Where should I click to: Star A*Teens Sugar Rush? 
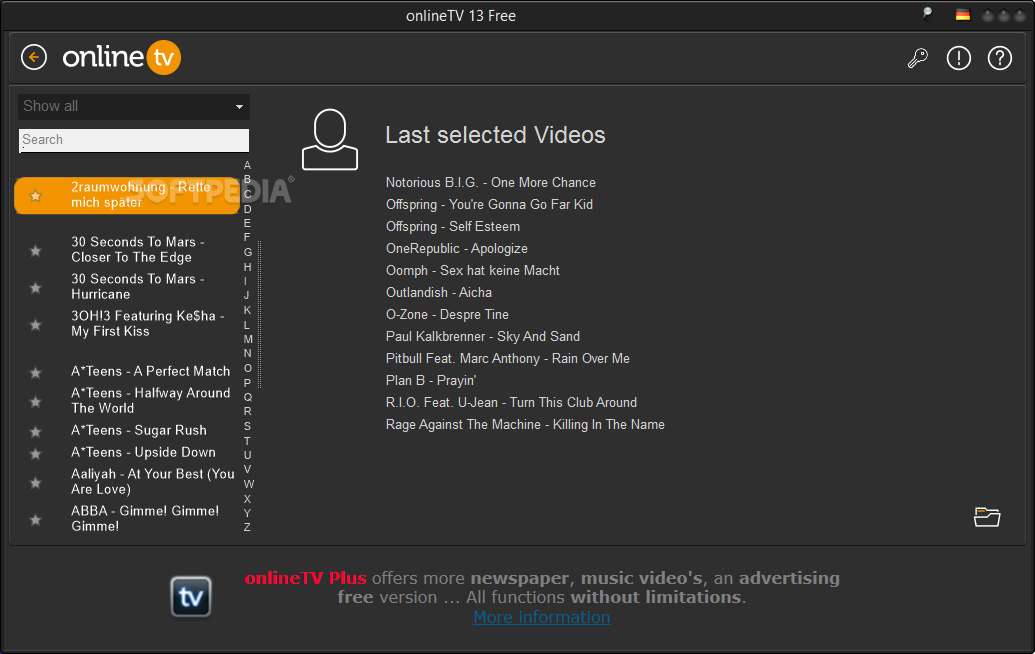pos(36,432)
